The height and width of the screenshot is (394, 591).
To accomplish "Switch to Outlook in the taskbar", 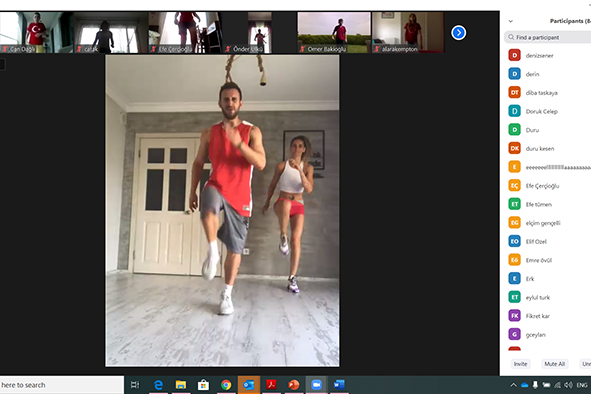I will coord(249,385).
